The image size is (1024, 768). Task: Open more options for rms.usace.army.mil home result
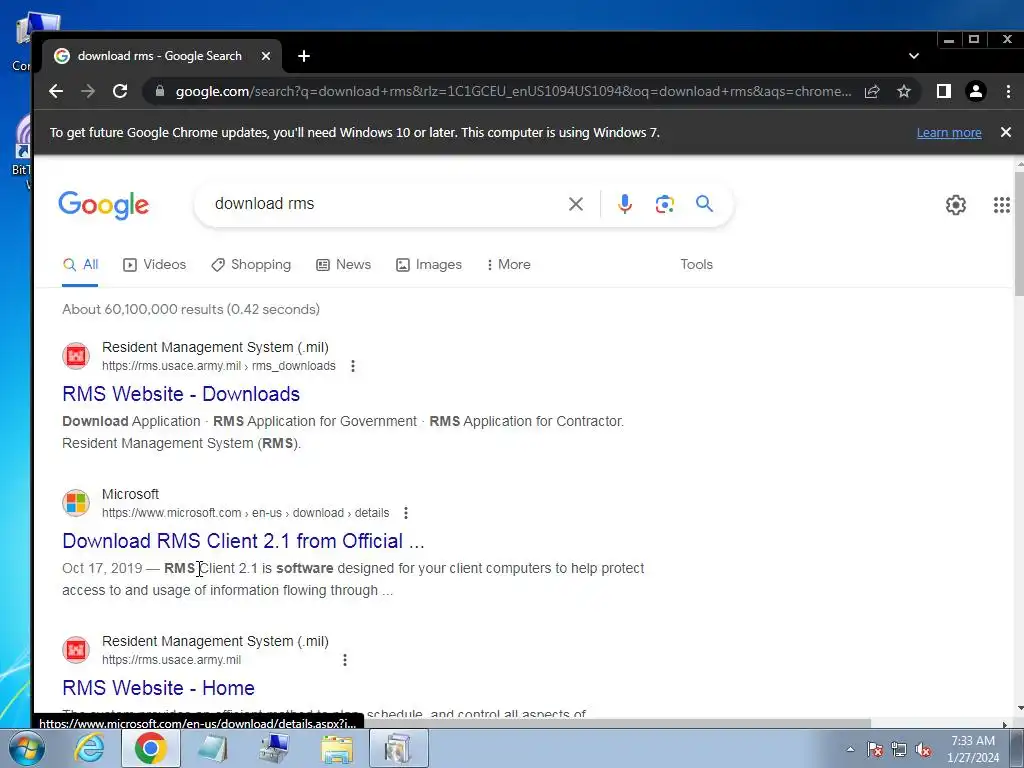click(x=345, y=660)
